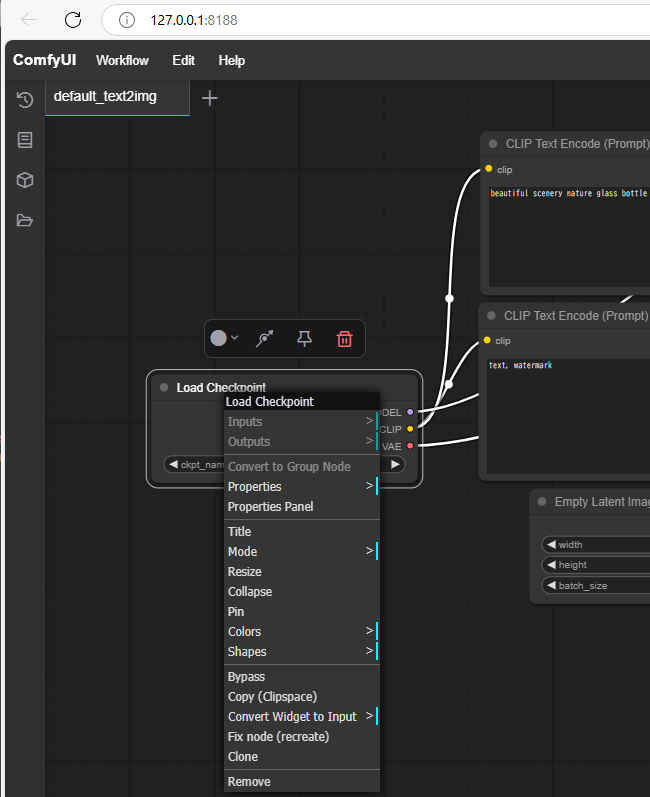Viewport: 650px width, 797px height.
Task: Click the red trash delete icon
Action: 344,339
